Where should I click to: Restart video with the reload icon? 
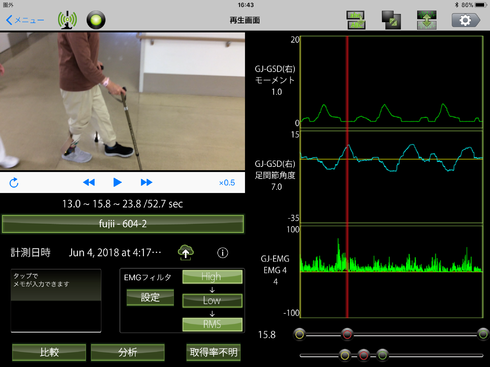click(x=14, y=182)
